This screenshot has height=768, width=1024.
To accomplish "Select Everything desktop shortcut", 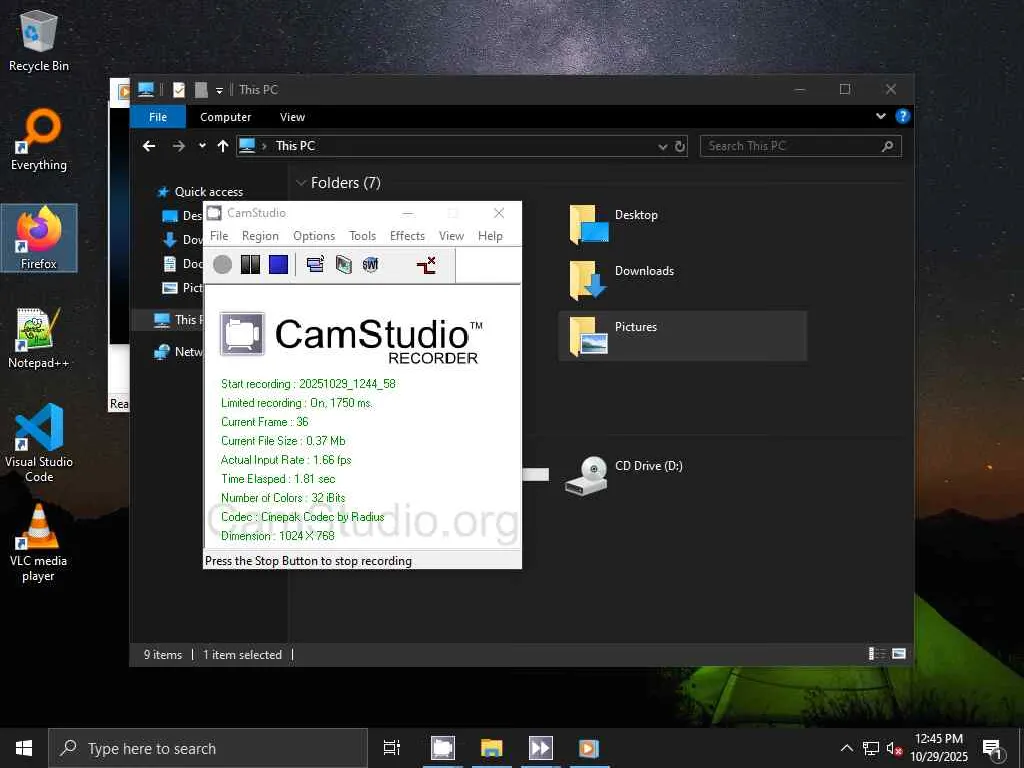I will click(x=39, y=140).
